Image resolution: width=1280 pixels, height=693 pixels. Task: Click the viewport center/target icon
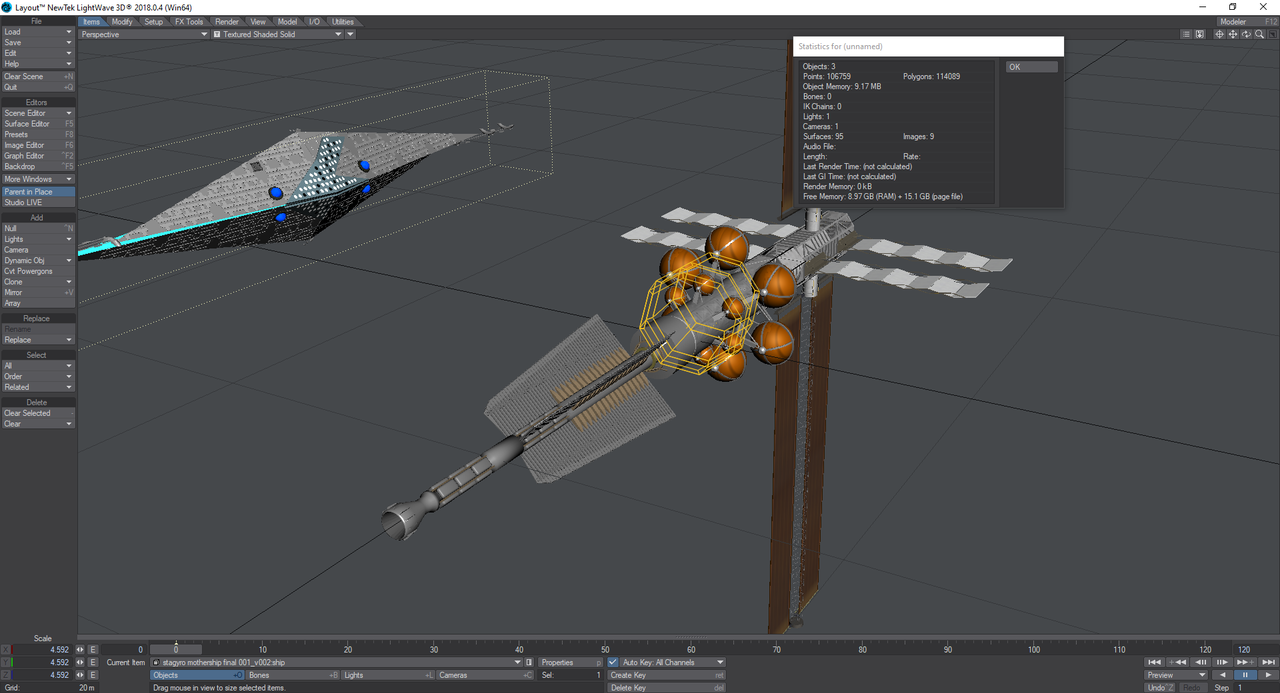[1219, 34]
